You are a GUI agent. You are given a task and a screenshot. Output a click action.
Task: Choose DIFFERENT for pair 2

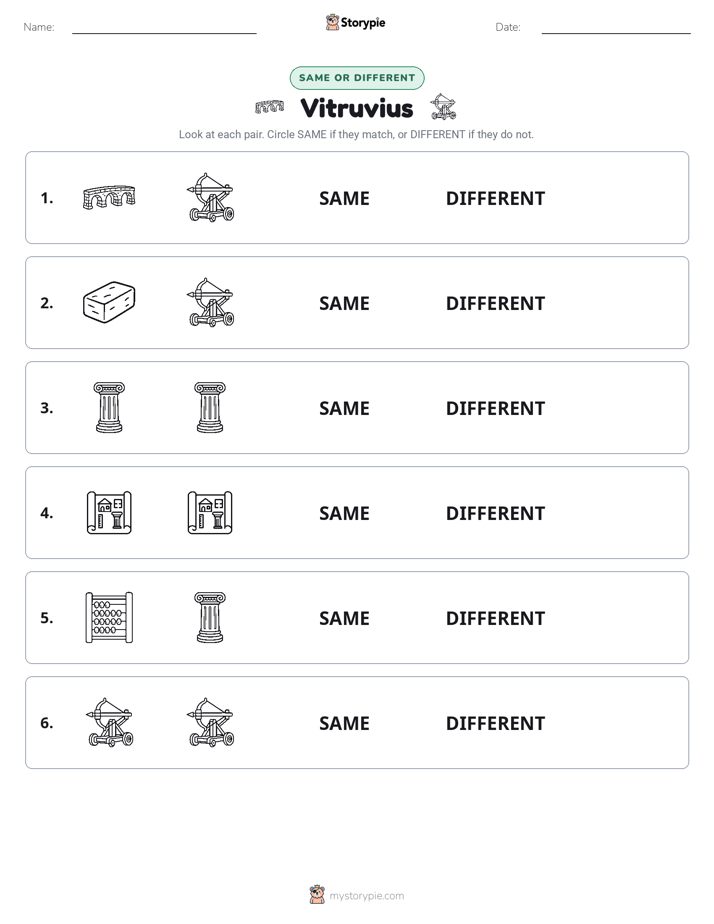[x=495, y=303]
